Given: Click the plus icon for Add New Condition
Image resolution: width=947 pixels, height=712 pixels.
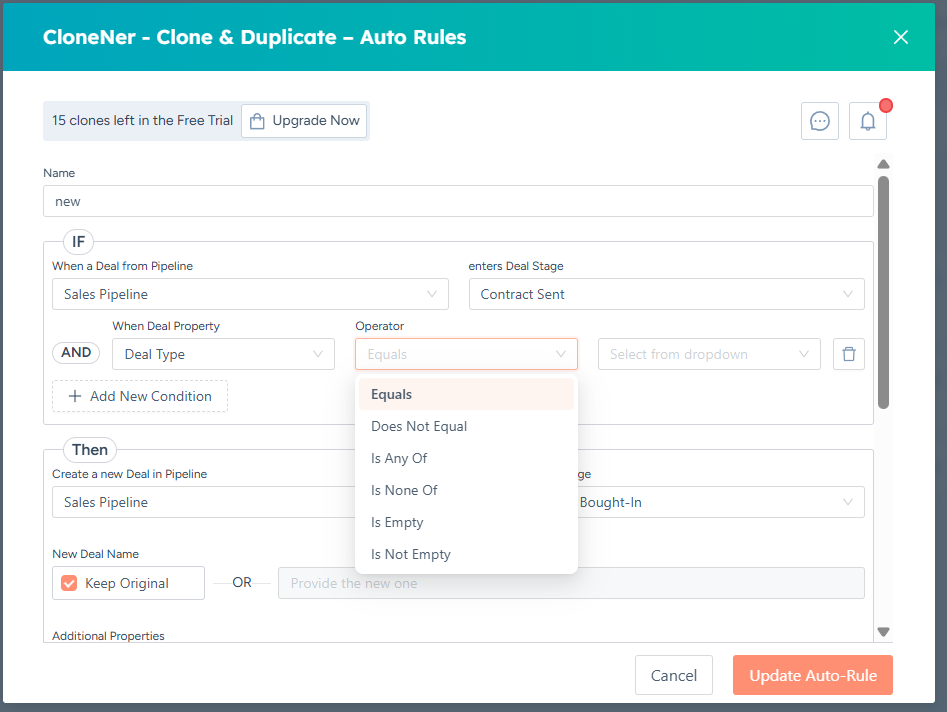Looking at the screenshot, I should pos(75,396).
